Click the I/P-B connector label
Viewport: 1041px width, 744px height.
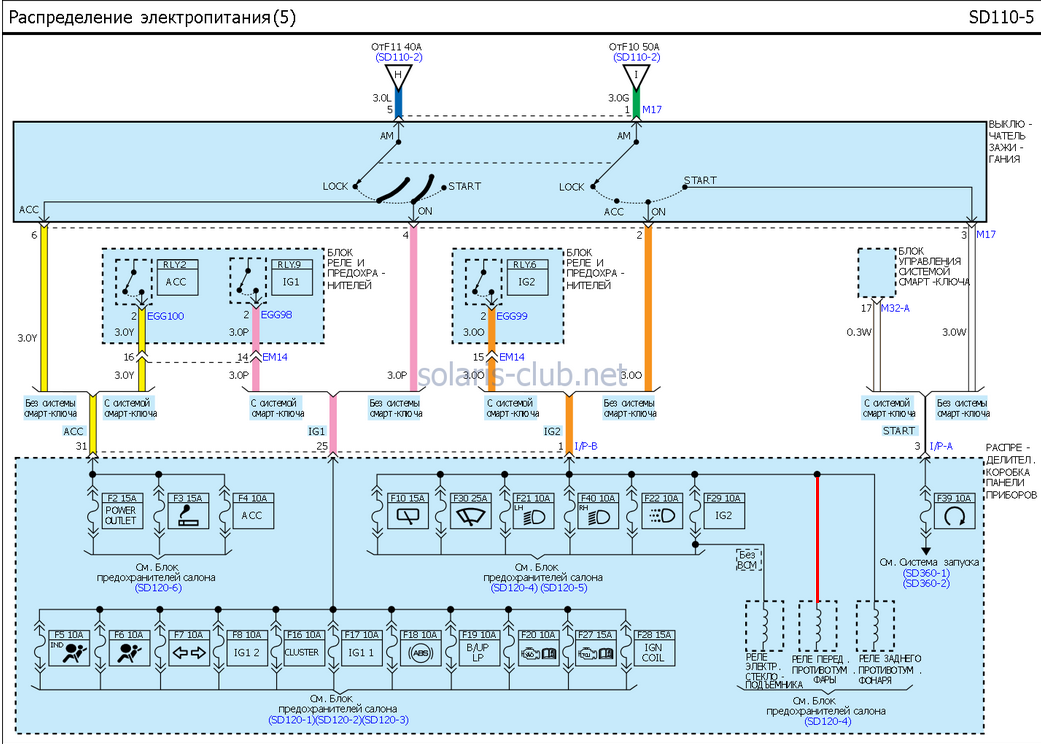[586, 446]
